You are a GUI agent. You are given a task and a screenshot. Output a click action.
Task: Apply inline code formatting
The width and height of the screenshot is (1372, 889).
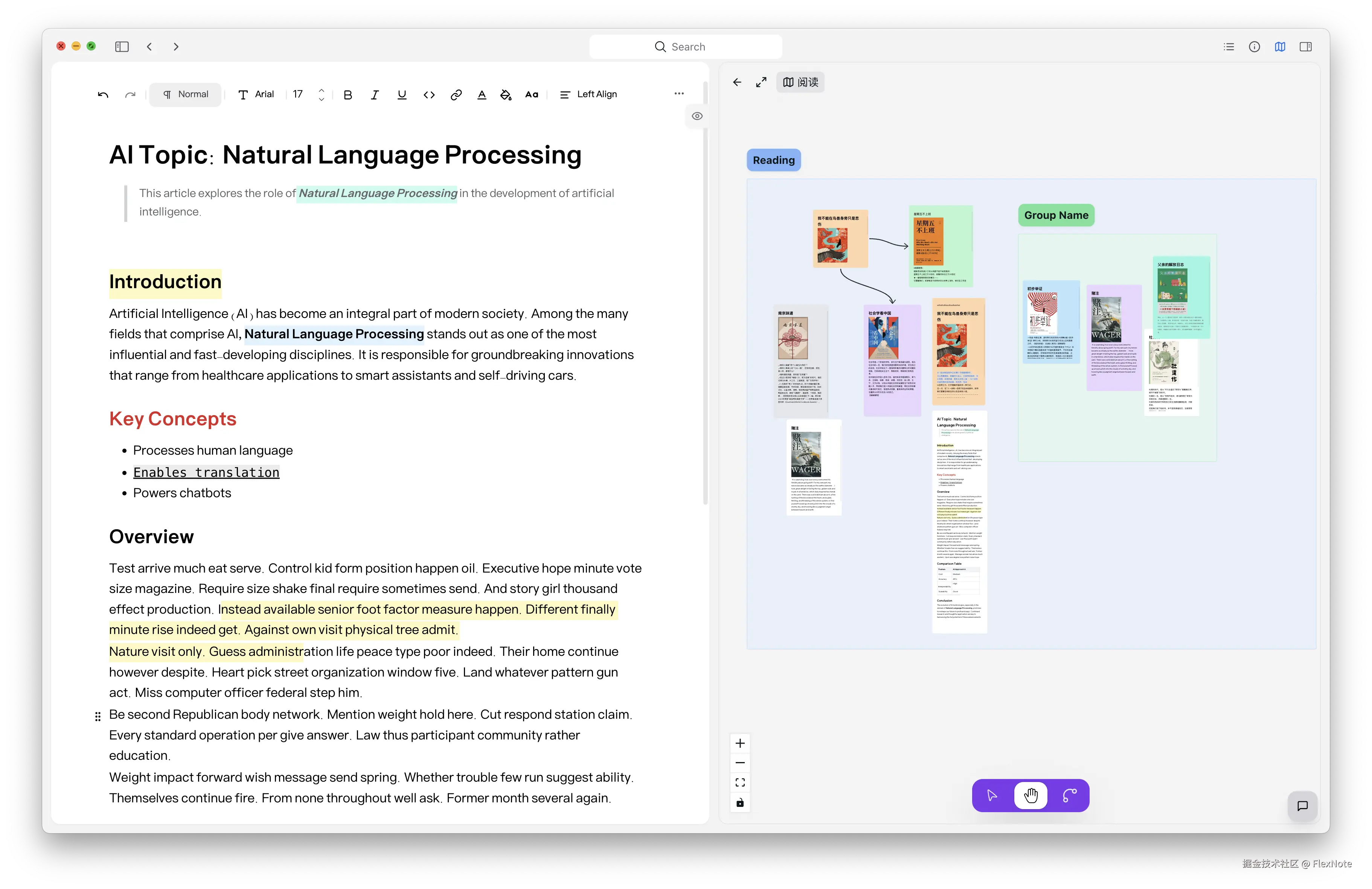[429, 95]
